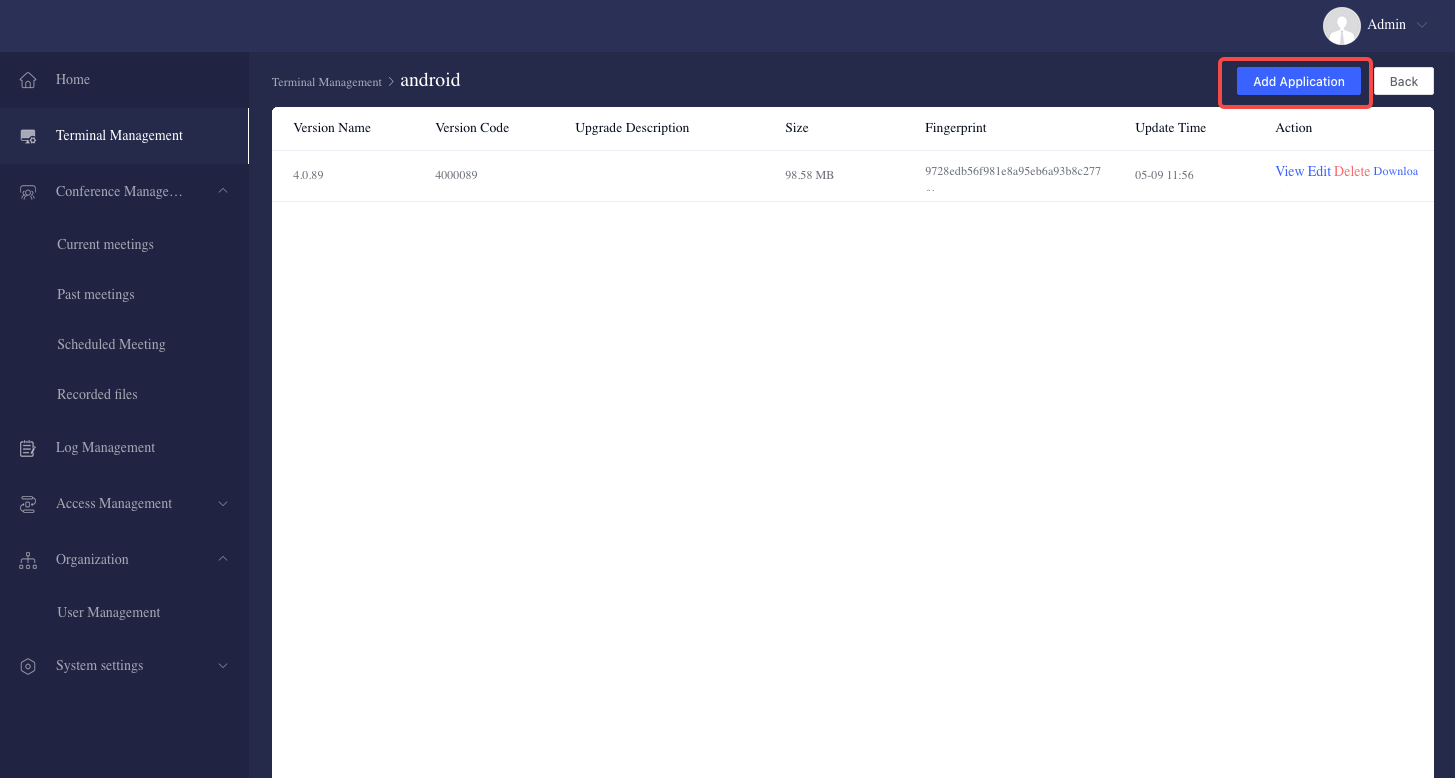Click the Log Management notebook icon
Image resolution: width=1455 pixels, height=778 pixels.
[x=28, y=447]
